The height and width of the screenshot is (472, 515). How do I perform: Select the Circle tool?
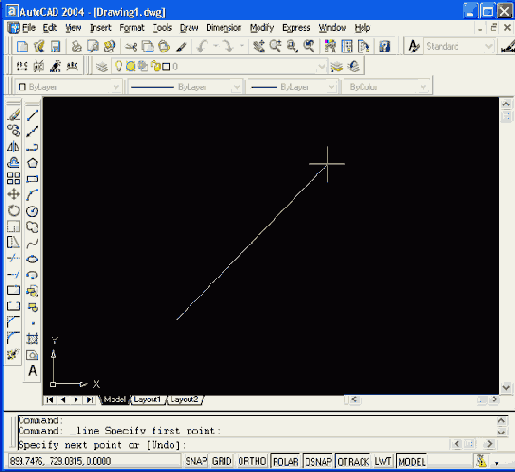pyautogui.click(x=32, y=211)
